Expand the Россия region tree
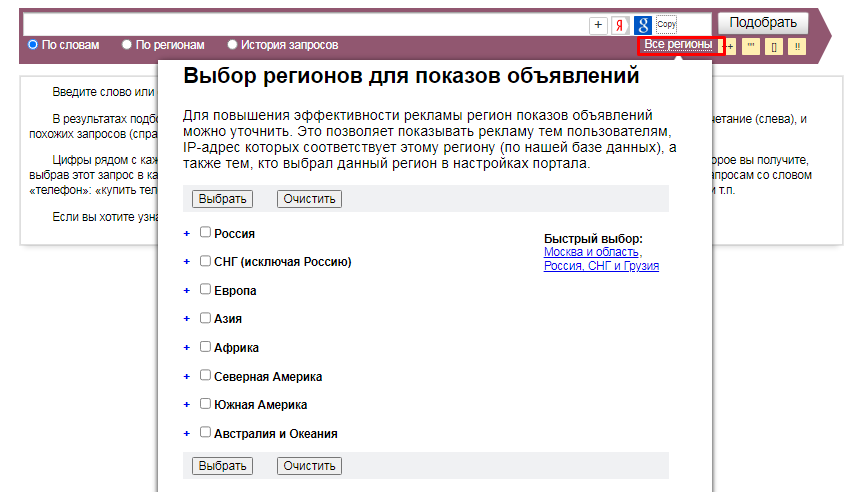849x492 pixels. 186,233
